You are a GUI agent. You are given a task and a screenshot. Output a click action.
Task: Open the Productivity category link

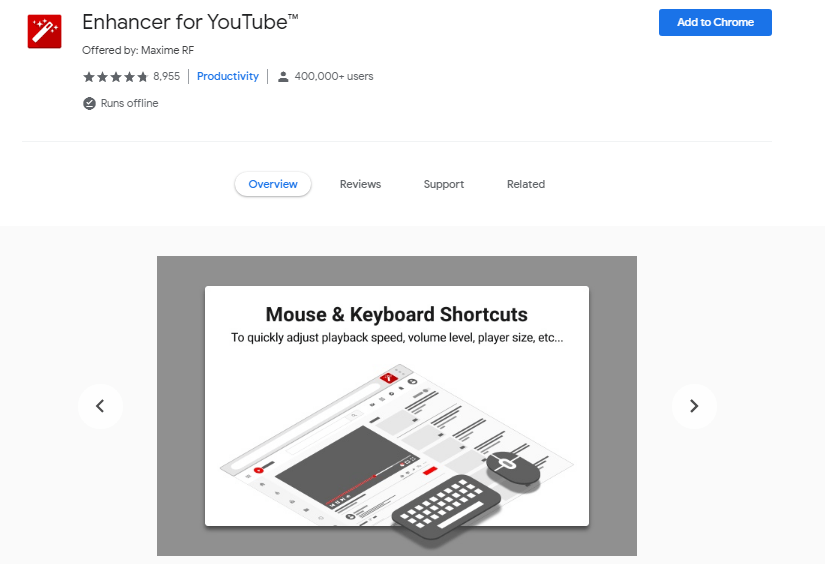(x=228, y=76)
